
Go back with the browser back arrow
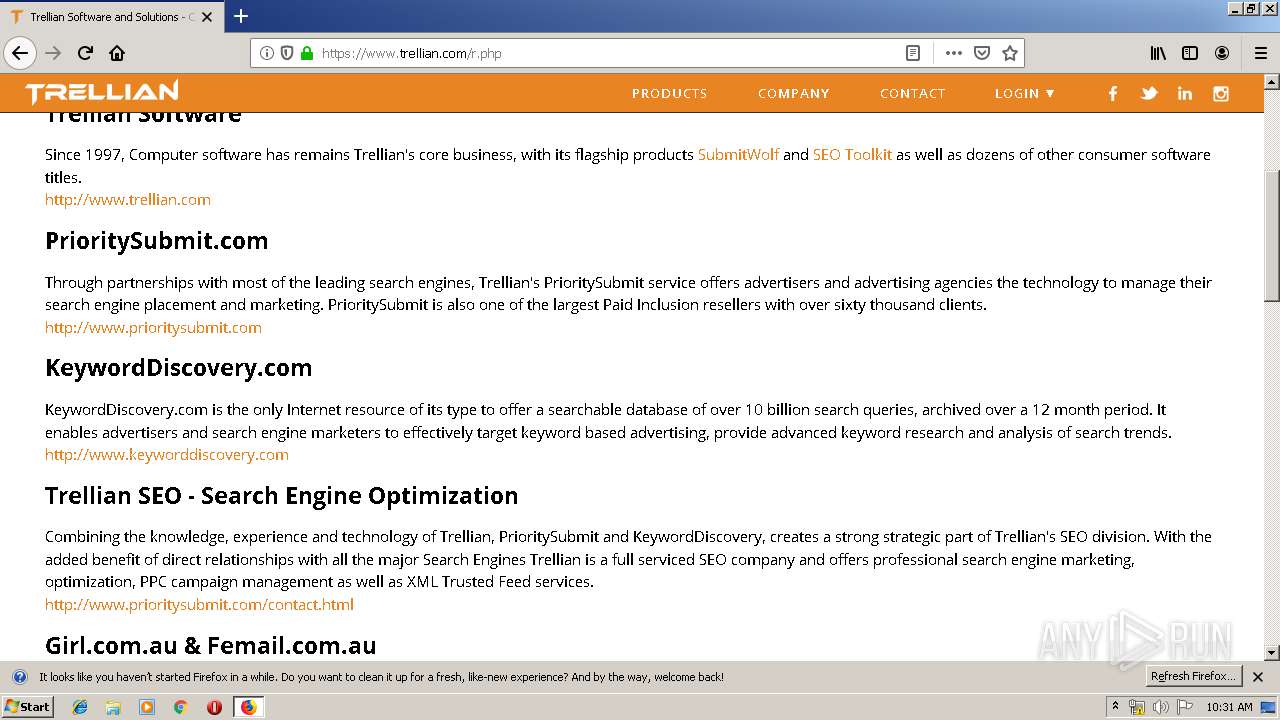point(19,53)
